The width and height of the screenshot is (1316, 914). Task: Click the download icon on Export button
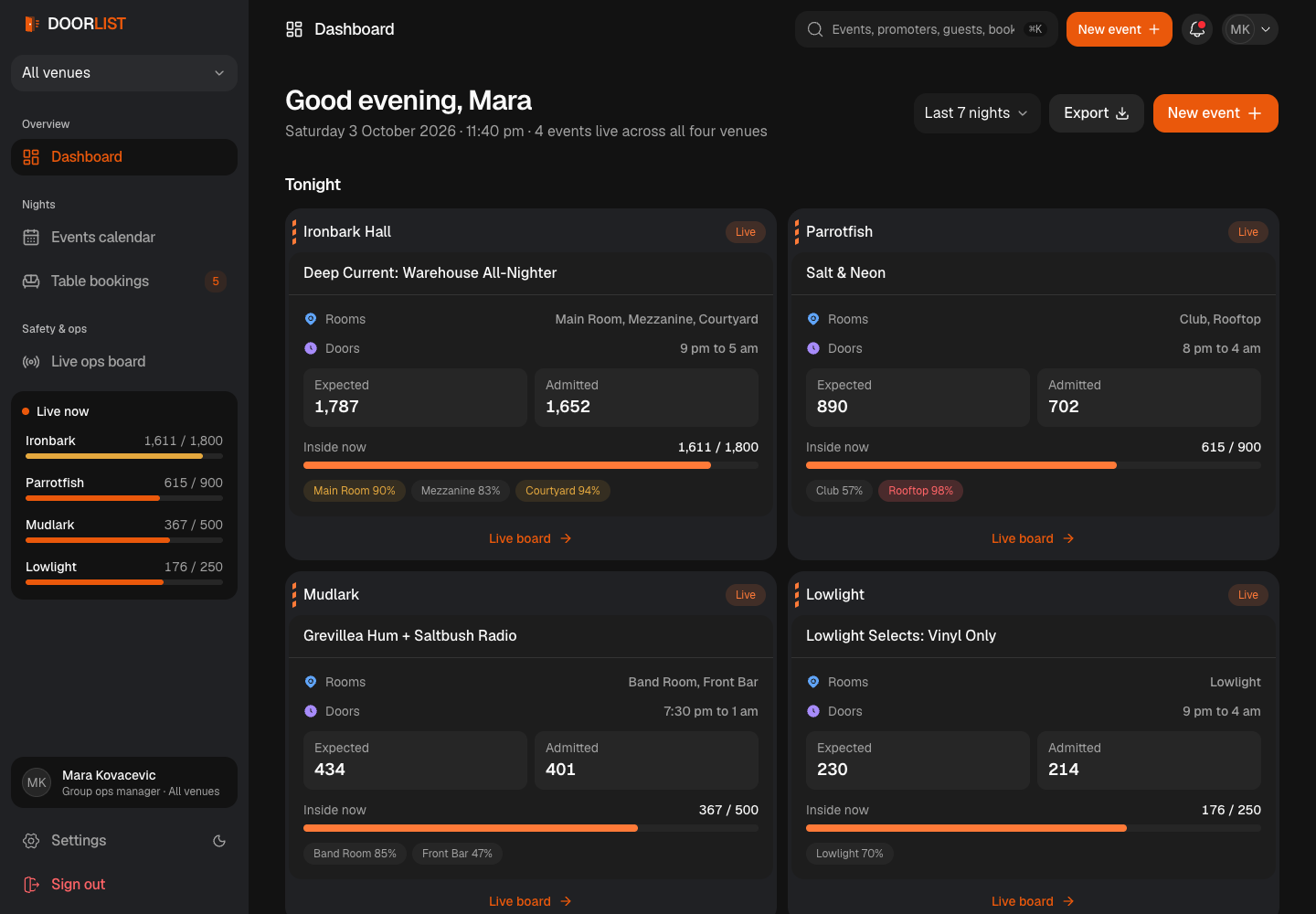pos(1123,113)
